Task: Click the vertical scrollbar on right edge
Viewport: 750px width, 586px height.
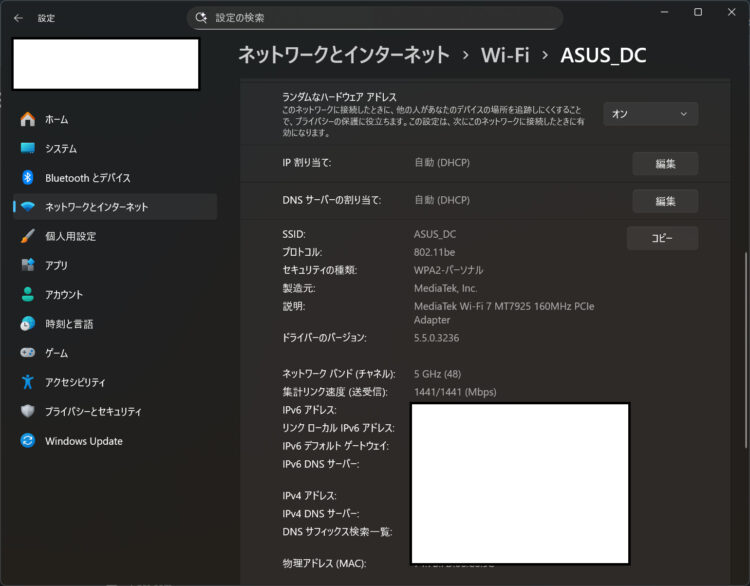Action: pos(745,350)
